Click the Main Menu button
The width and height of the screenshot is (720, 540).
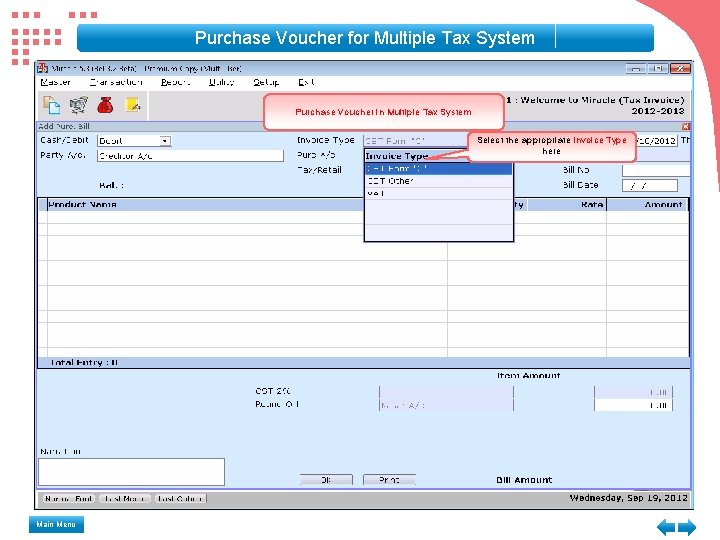tap(56, 524)
